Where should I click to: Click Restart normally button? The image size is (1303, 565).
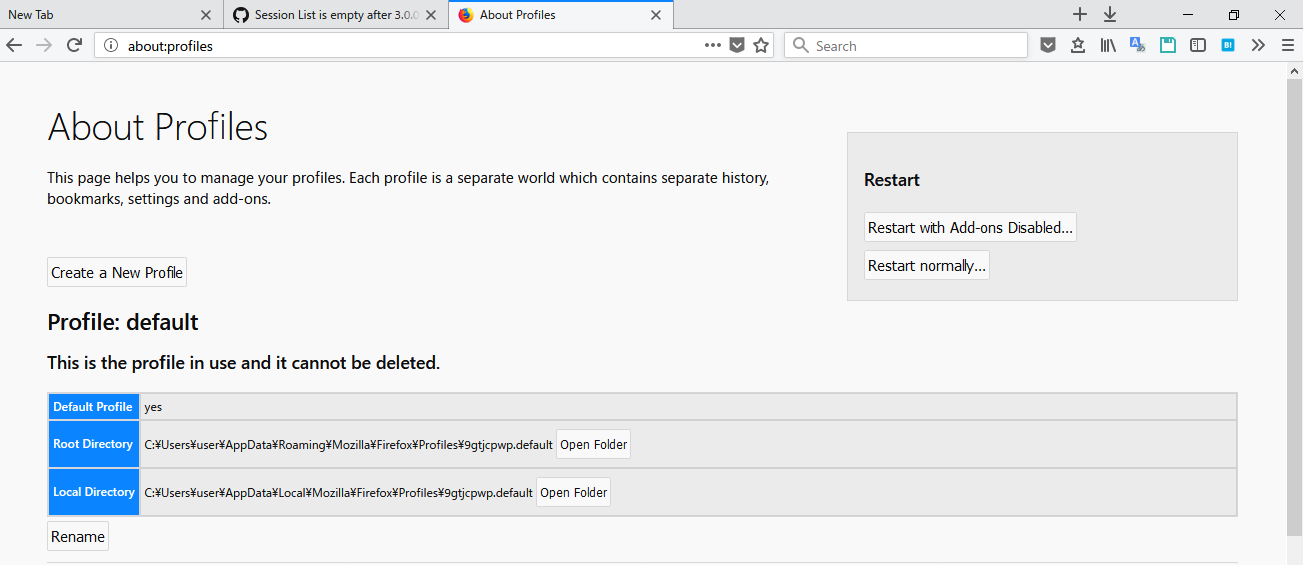pos(927,266)
